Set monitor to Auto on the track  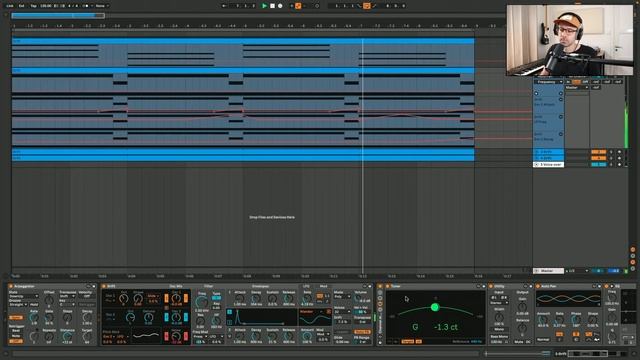[x=576, y=82]
